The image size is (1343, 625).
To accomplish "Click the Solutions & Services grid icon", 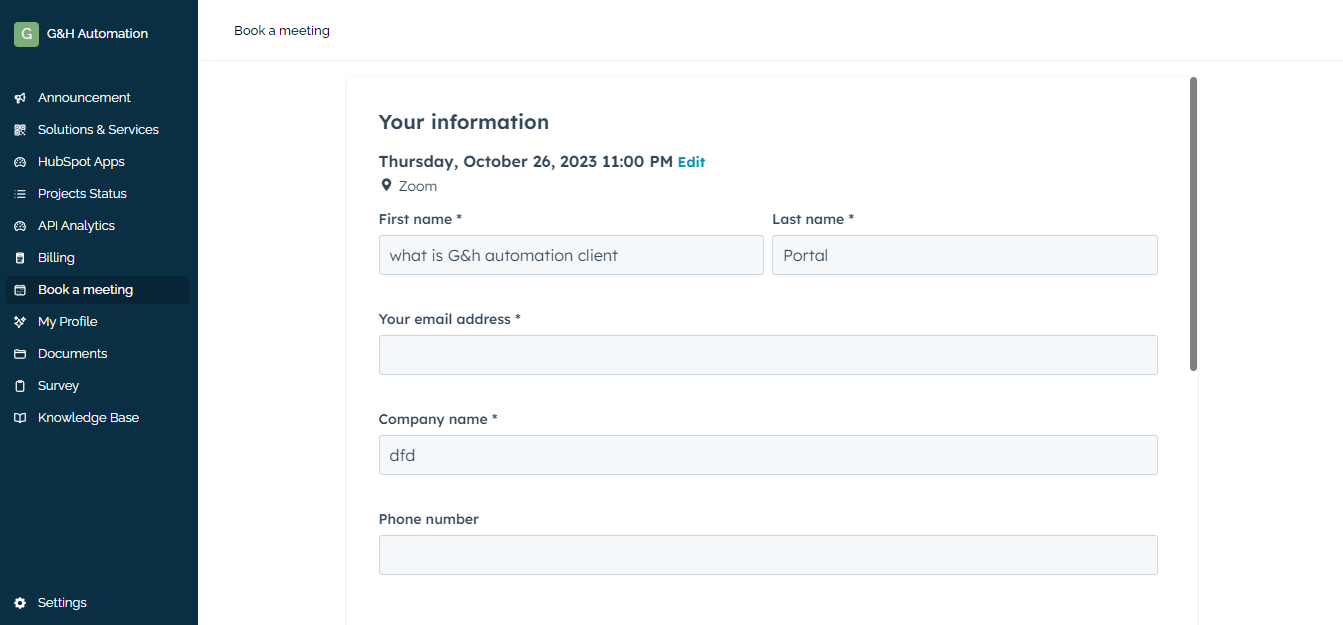I will (x=19, y=130).
